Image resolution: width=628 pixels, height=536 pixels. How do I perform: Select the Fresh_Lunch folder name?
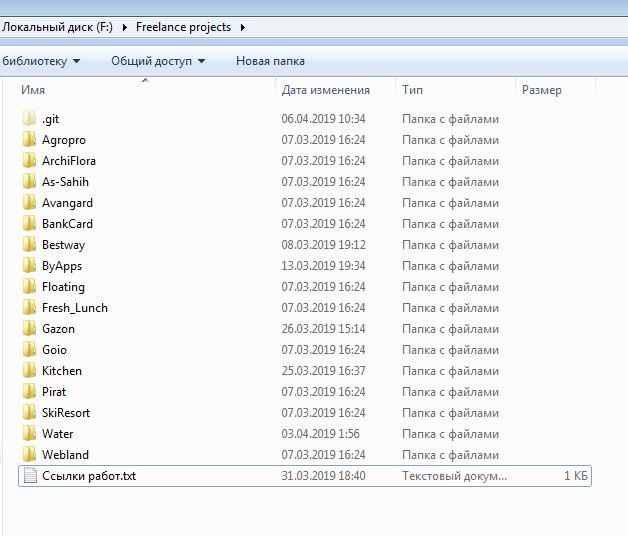pyautogui.click(x=75, y=308)
